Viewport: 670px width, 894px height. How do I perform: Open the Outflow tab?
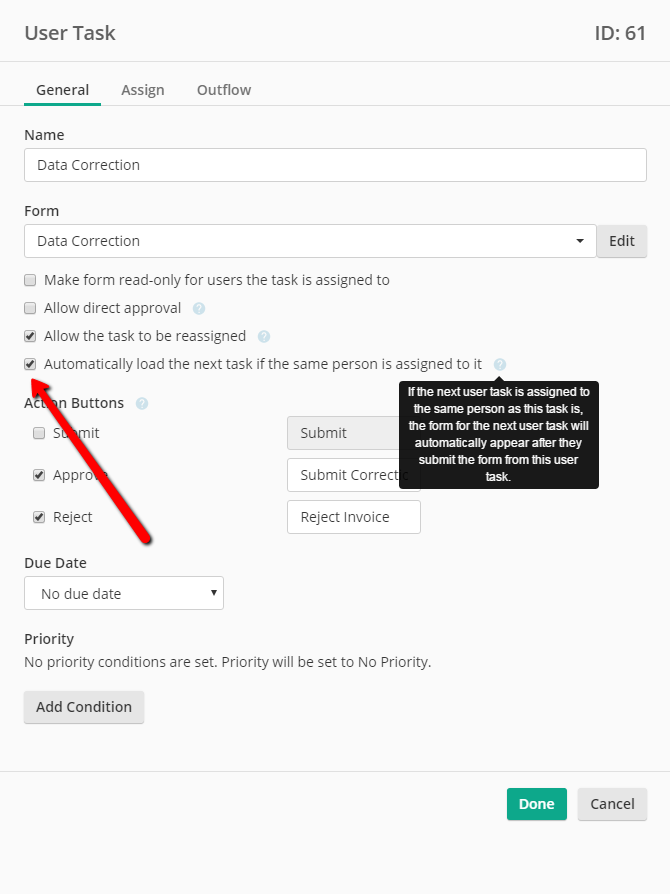[224, 90]
